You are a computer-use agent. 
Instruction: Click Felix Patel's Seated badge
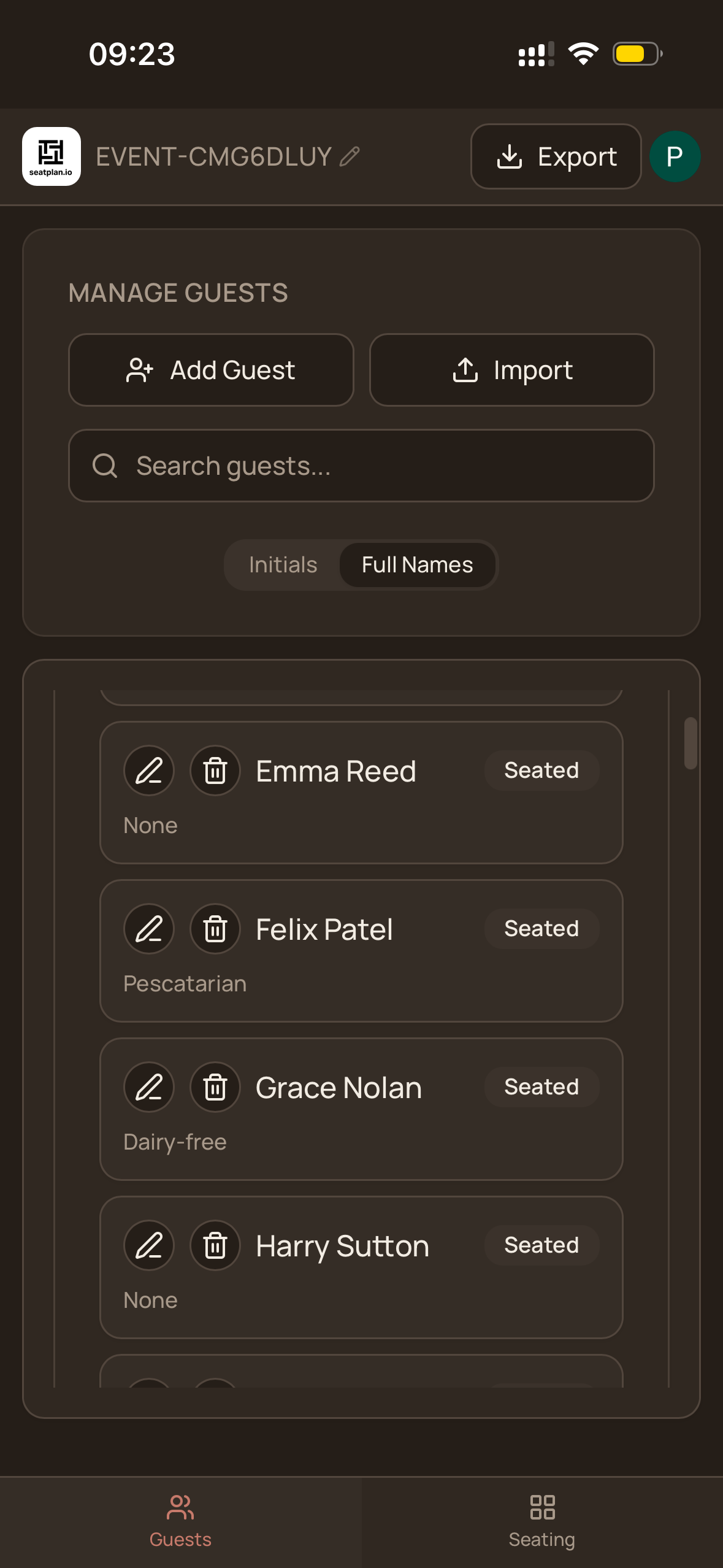coord(541,929)
